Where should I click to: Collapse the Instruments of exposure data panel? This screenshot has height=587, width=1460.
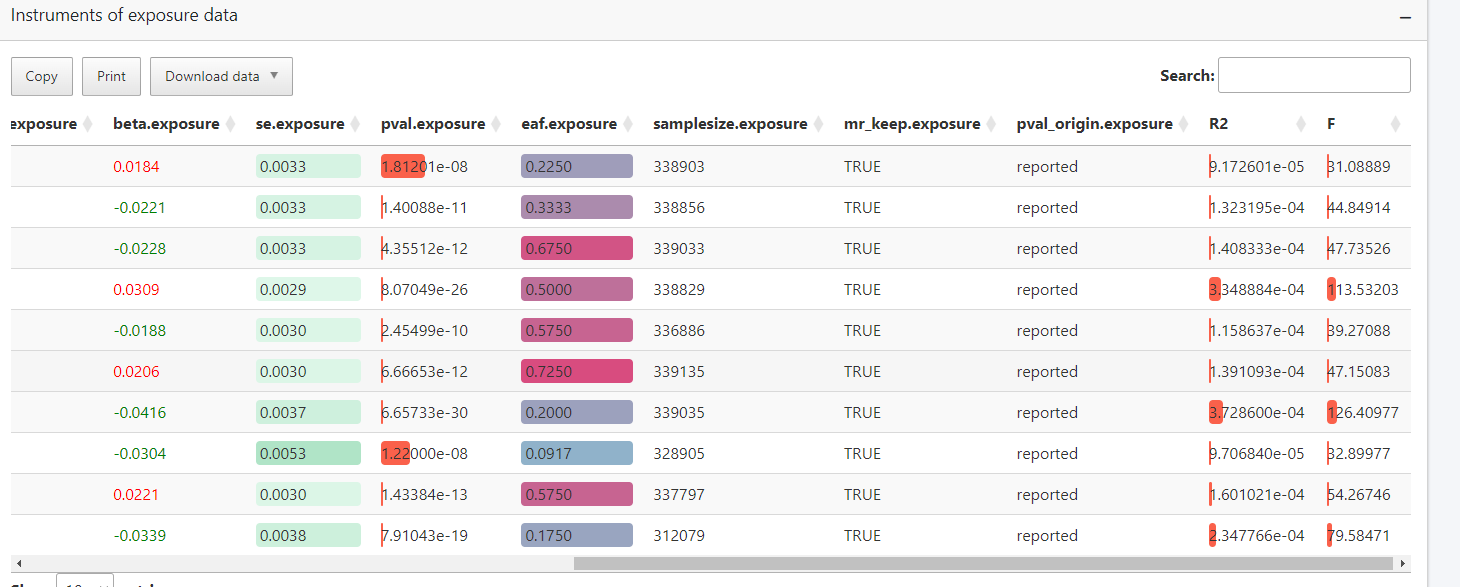(x=1405, y=18)
